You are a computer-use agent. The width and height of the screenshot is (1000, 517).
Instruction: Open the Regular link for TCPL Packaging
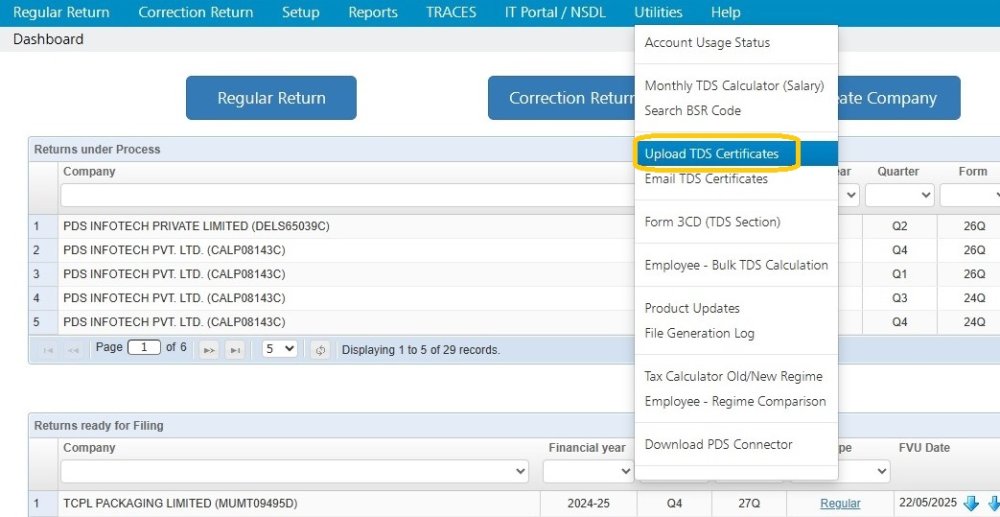[x=840, y=503]
